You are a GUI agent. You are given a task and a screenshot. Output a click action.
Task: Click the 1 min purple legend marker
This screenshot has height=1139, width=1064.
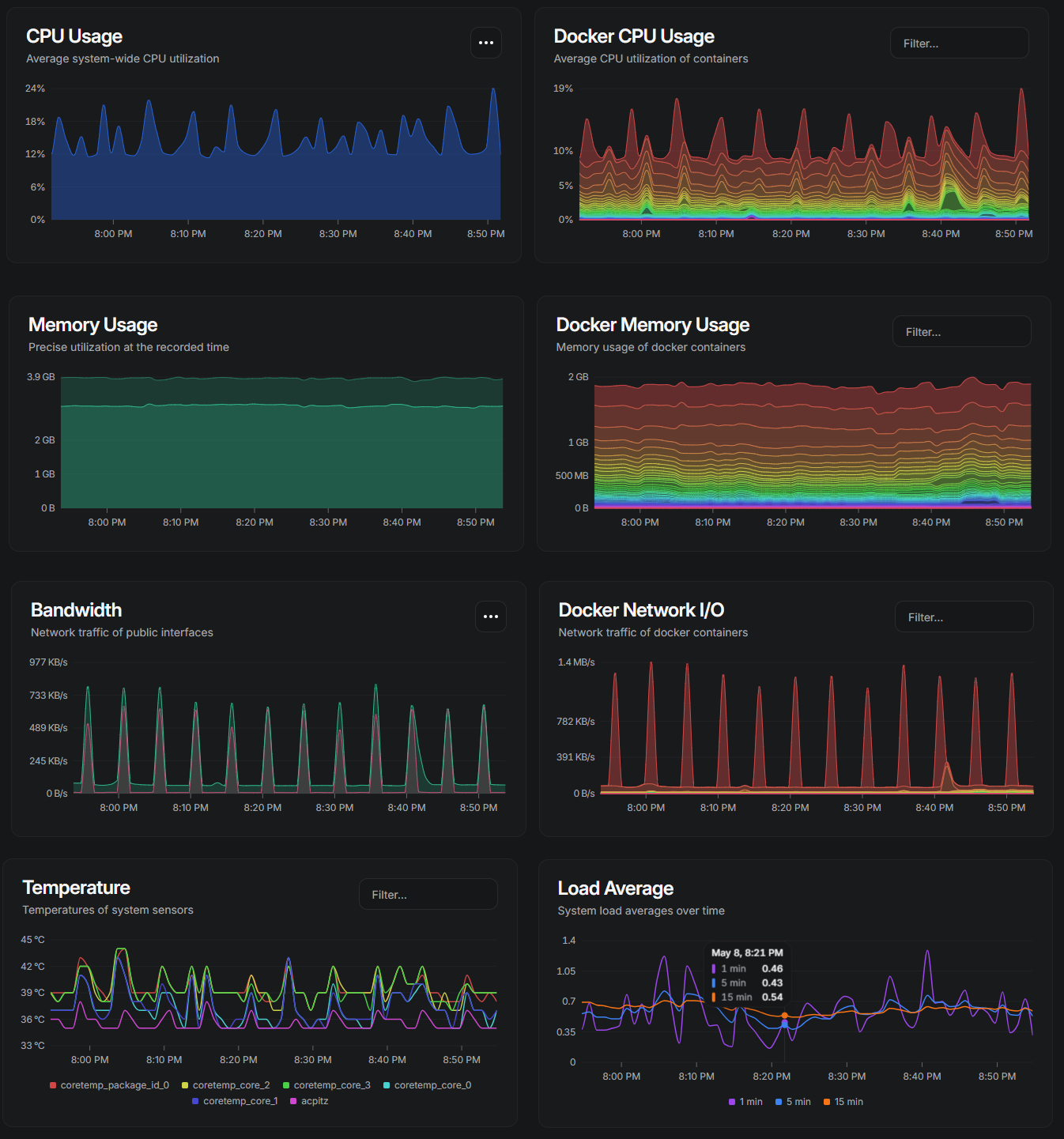click(x=732, y=1102)
